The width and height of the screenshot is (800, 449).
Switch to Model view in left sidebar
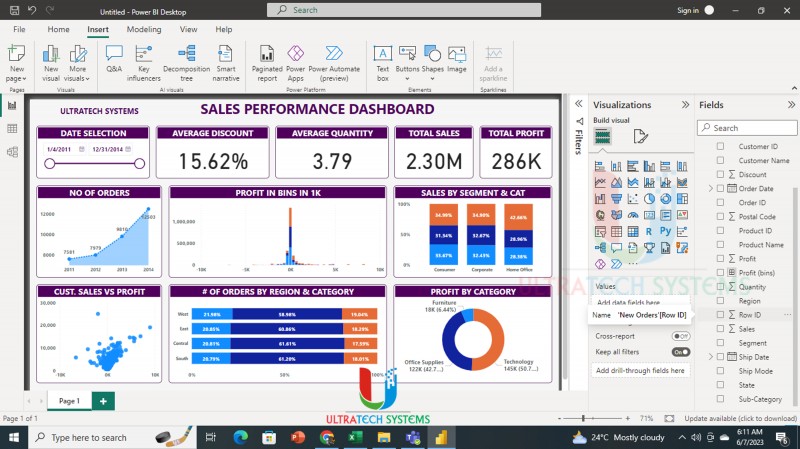pyautogui.click(x=12, y=152)
